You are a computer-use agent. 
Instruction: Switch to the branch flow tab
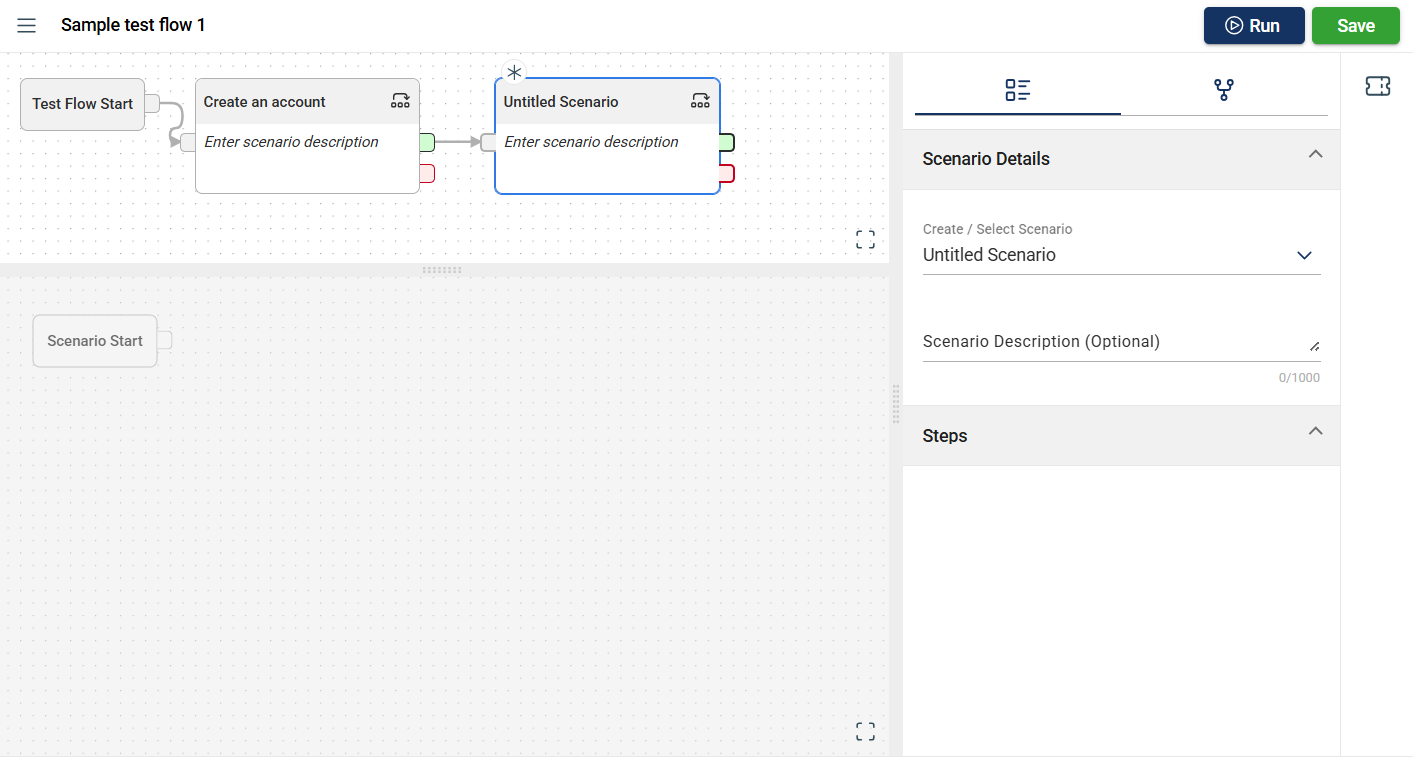[1223, 90]
